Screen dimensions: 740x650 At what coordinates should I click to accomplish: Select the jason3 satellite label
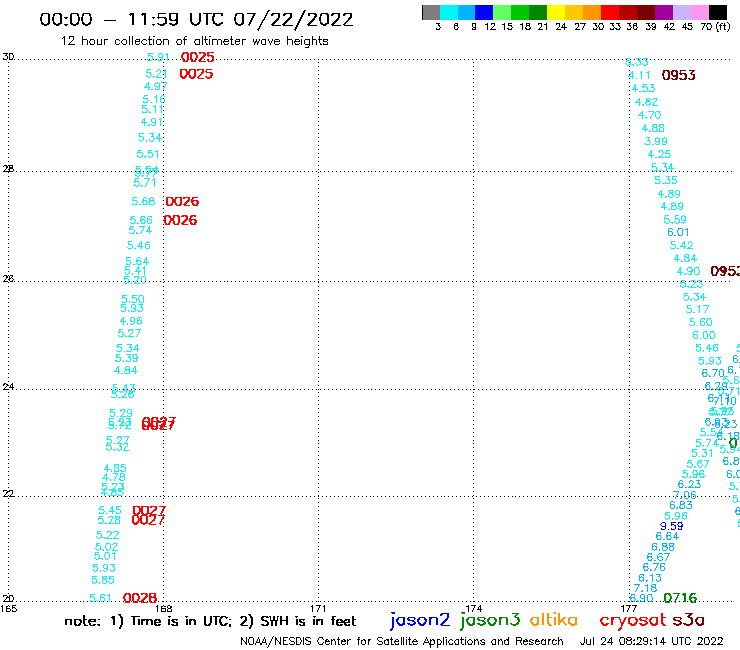pyautogui.click(x=490, y=620)
